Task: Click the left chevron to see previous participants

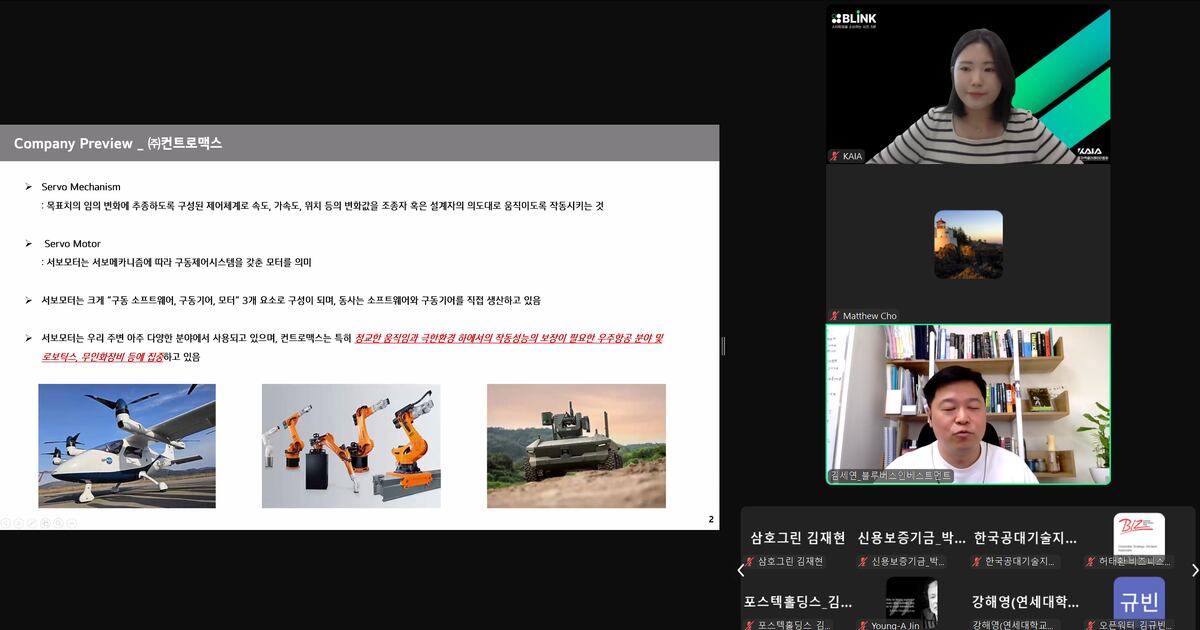Action: (740, 570)
